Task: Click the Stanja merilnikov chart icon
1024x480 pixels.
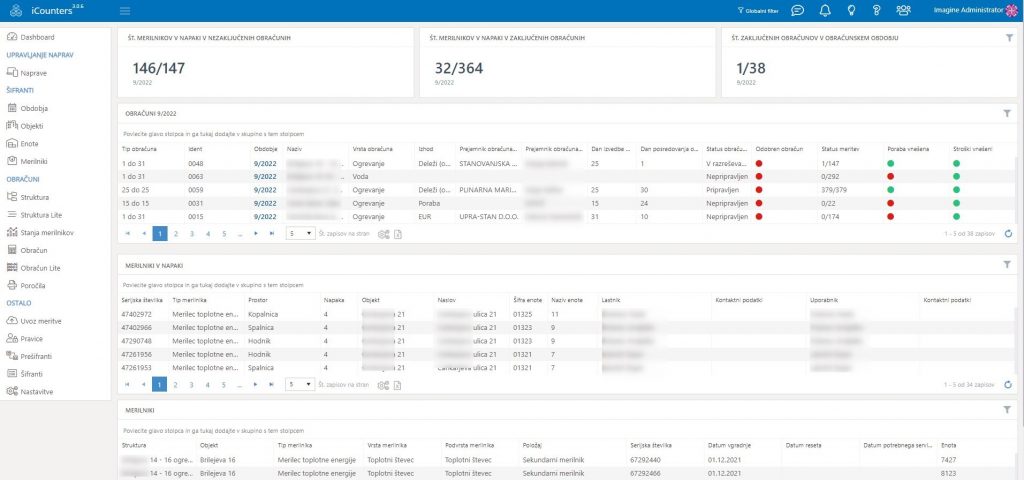Action: tap(12, 232)
